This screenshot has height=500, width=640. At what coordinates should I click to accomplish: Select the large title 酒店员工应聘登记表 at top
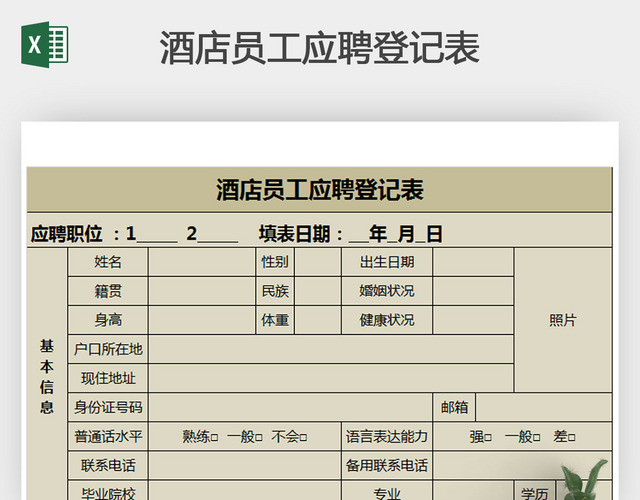coord(320,49)
